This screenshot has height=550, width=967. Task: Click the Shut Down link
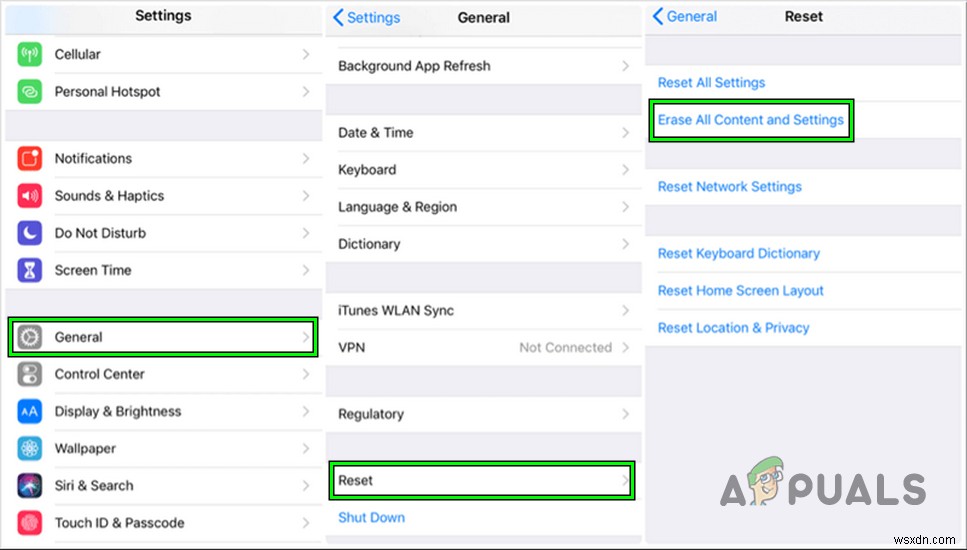pyautogui.click(x=371, y=518)
